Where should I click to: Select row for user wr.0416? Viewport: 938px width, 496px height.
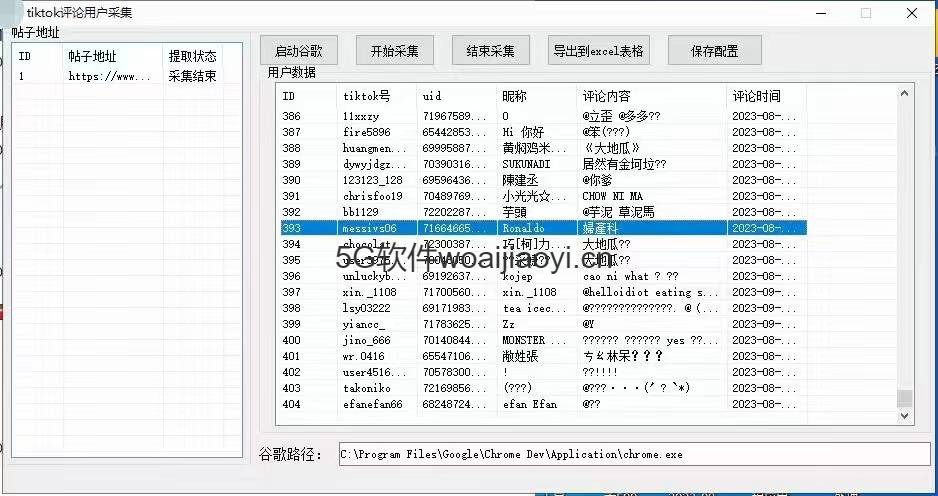pyautogui.click(x=543, y=356)
